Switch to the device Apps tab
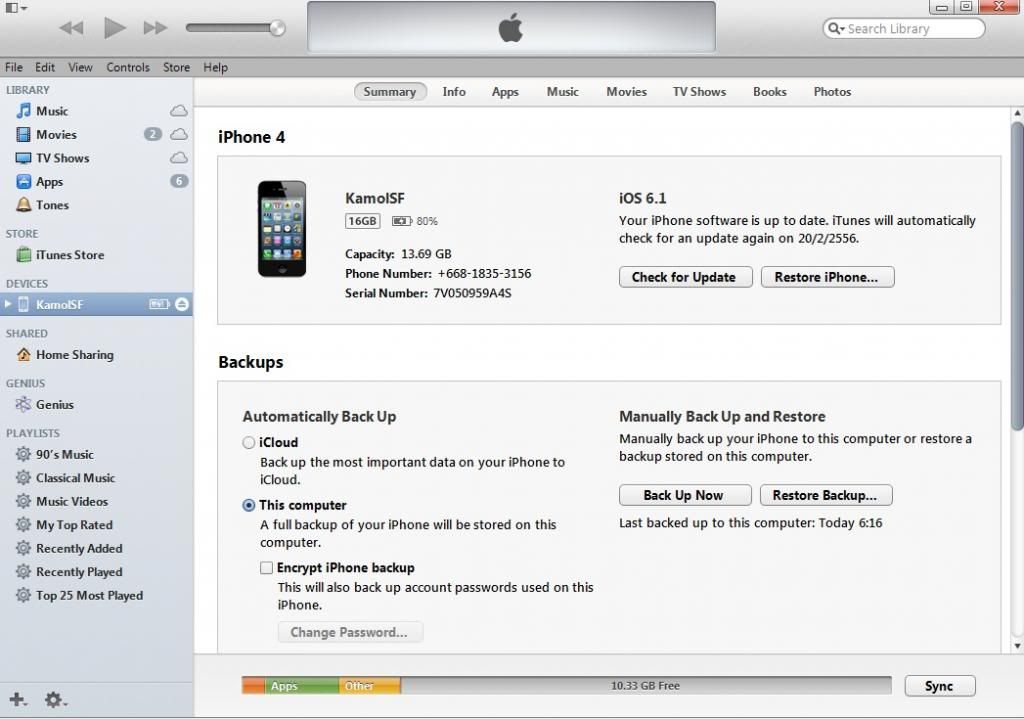 (505, 92)
